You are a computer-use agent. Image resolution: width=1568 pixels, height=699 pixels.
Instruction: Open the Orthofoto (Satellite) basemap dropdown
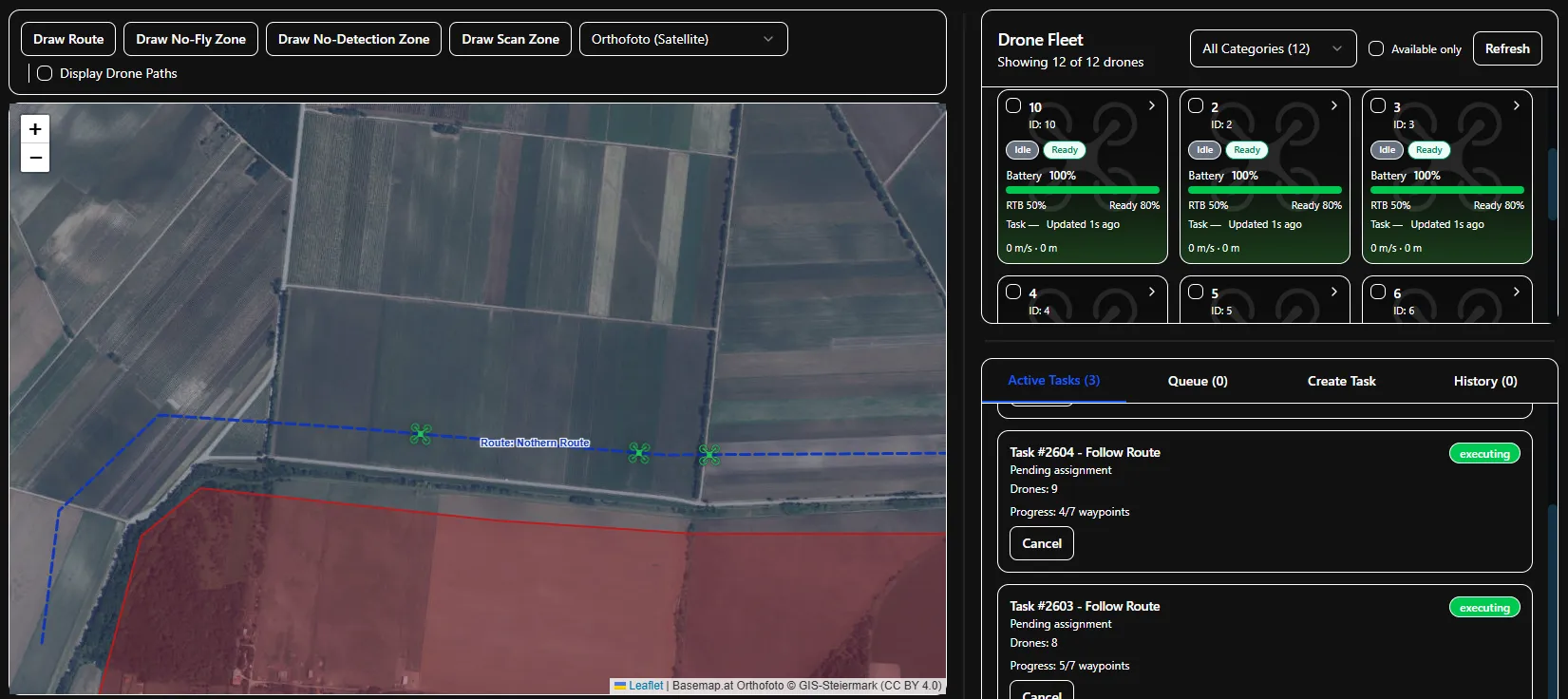(683, 39)
